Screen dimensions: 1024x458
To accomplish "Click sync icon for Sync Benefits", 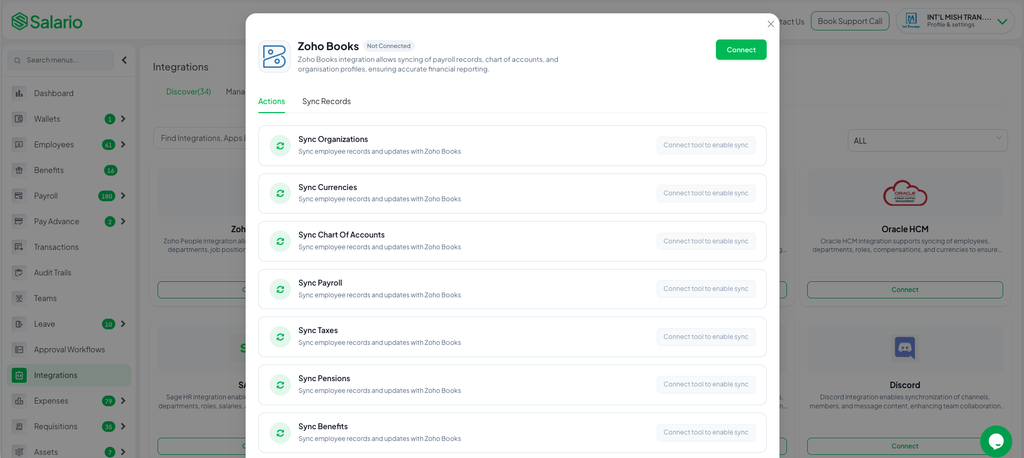I will pos(280,433).
